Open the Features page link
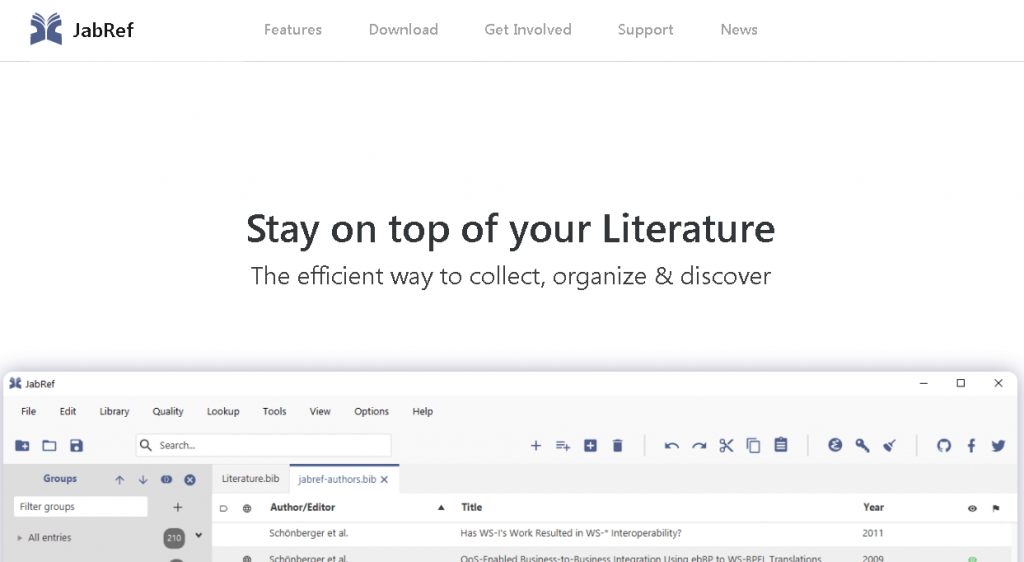The image size is (1024, 562). [293, 29]
